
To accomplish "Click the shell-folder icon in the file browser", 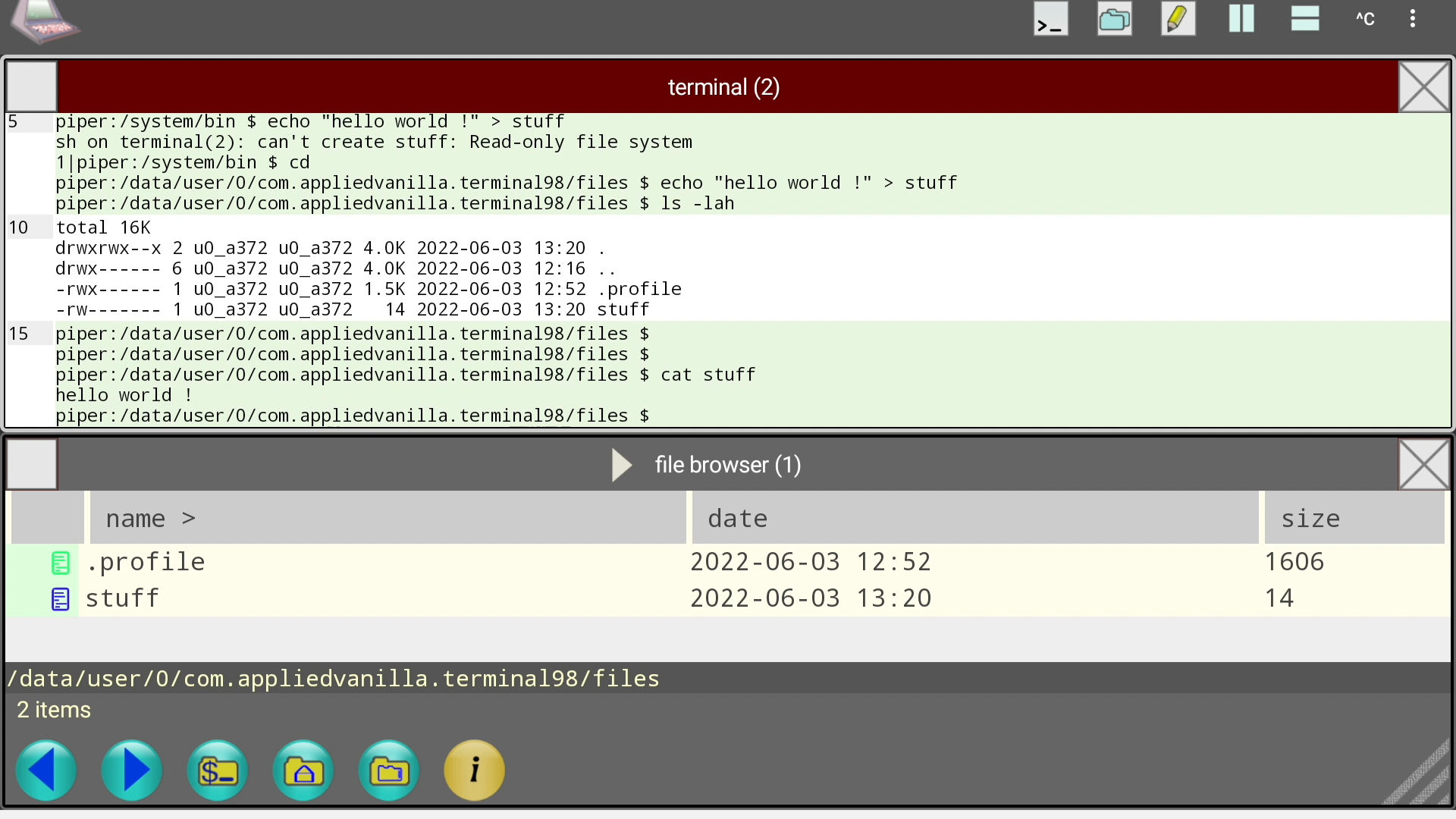I will click(217, 770).
